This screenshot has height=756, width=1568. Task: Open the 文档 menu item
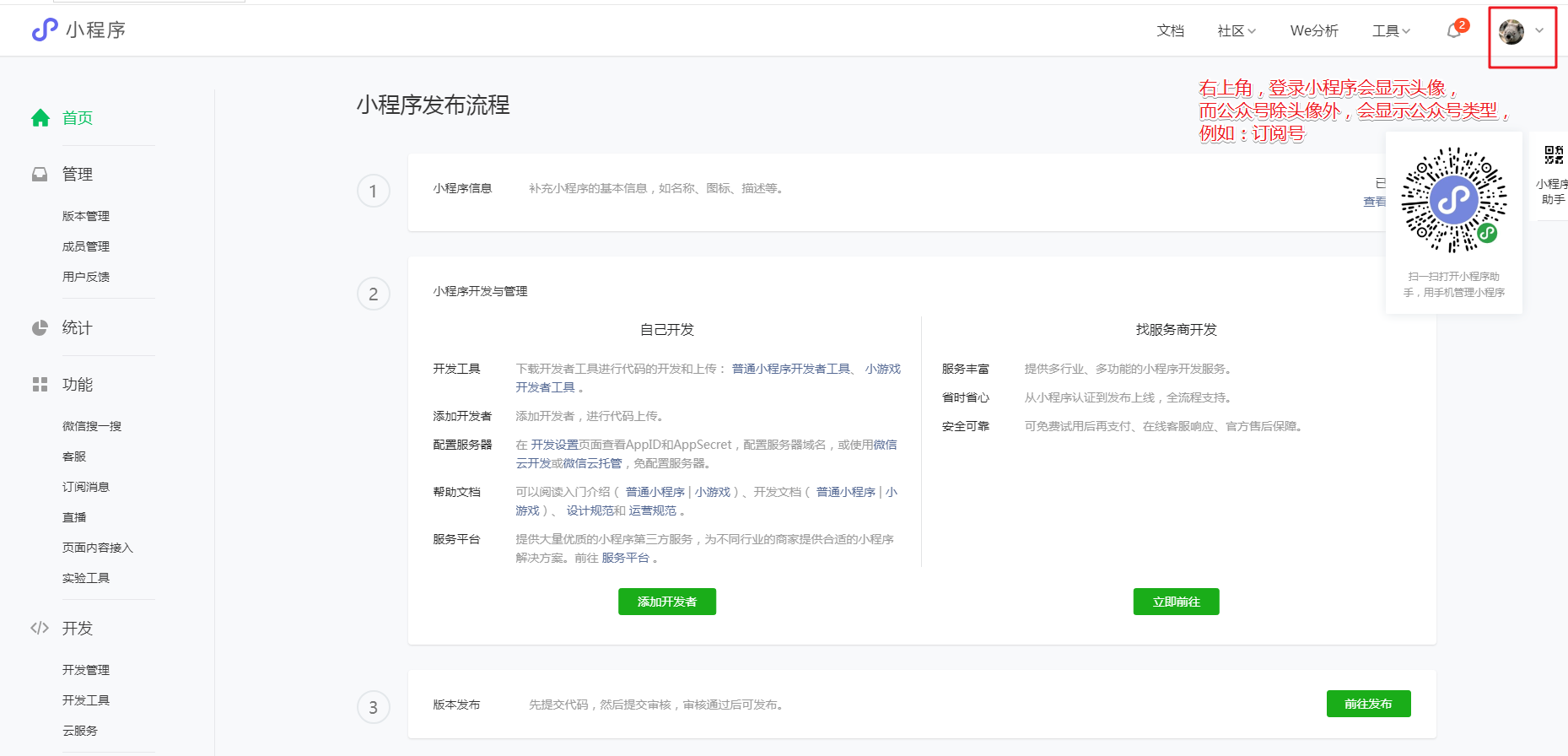pos(1170,31)
